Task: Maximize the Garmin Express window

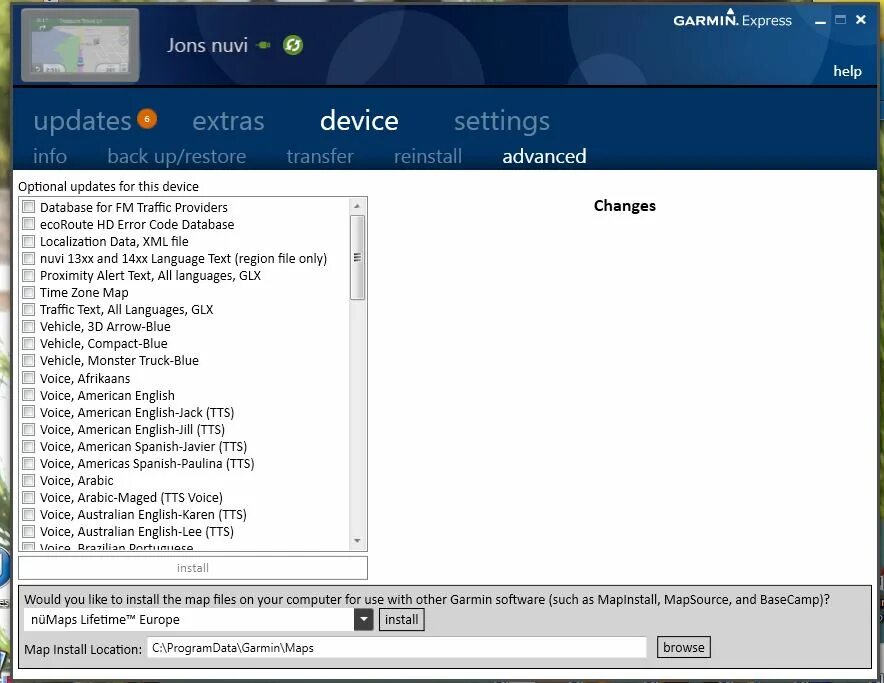Action: (x=840, y=20)
